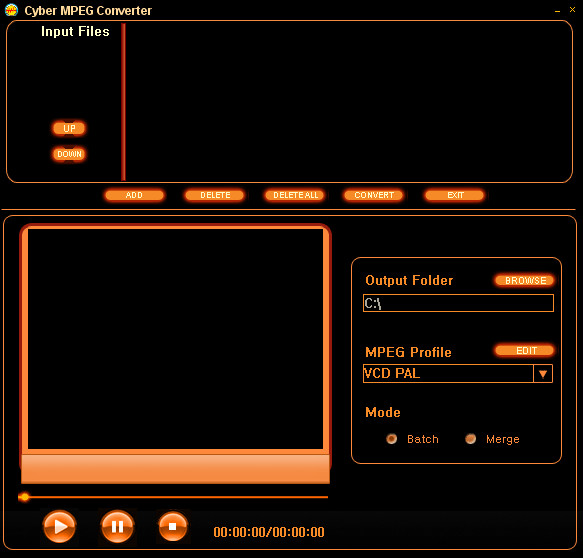Viewport: 583px width, 558px height.
Task: Click the EXIT button
Action: point(455,195)
